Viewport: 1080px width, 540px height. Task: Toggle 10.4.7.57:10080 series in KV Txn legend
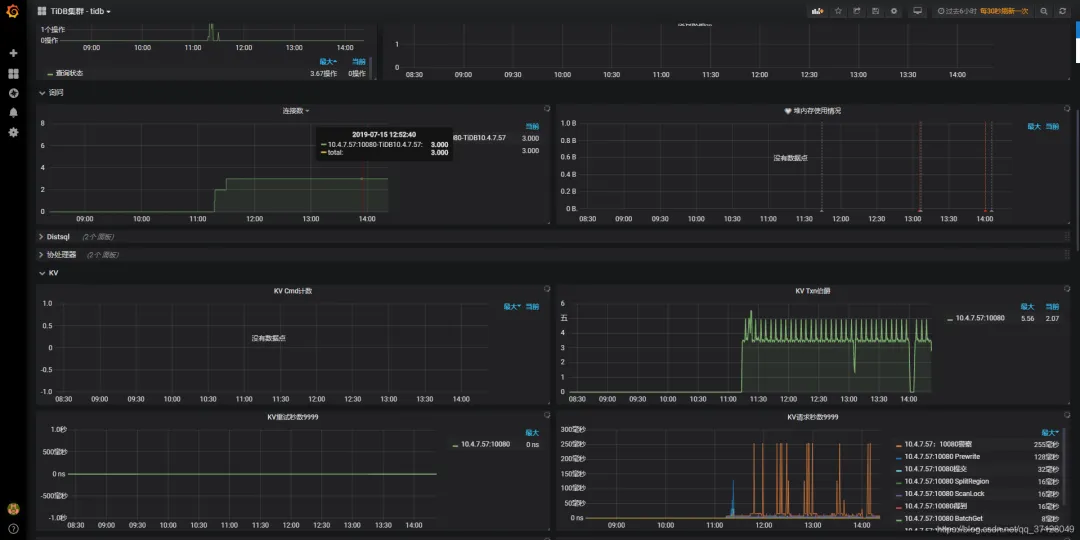point(980,318)
